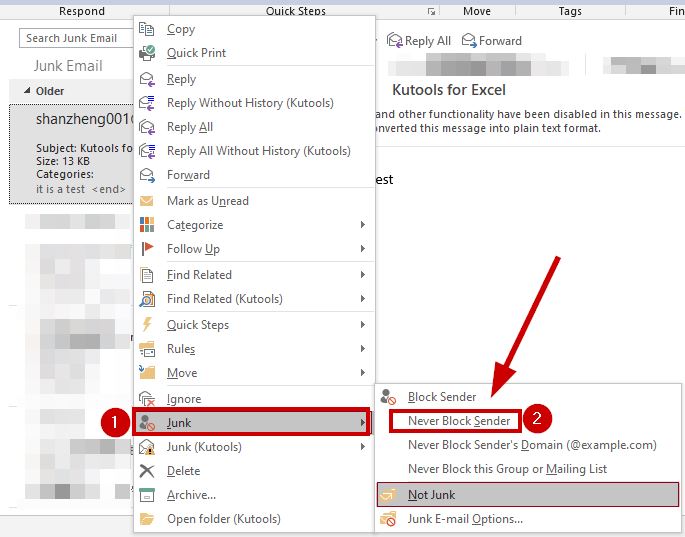Viewport: 685px width, 537px height.
Task: Click the Block Sender icon in submenu
Action: tap(388, 397)
